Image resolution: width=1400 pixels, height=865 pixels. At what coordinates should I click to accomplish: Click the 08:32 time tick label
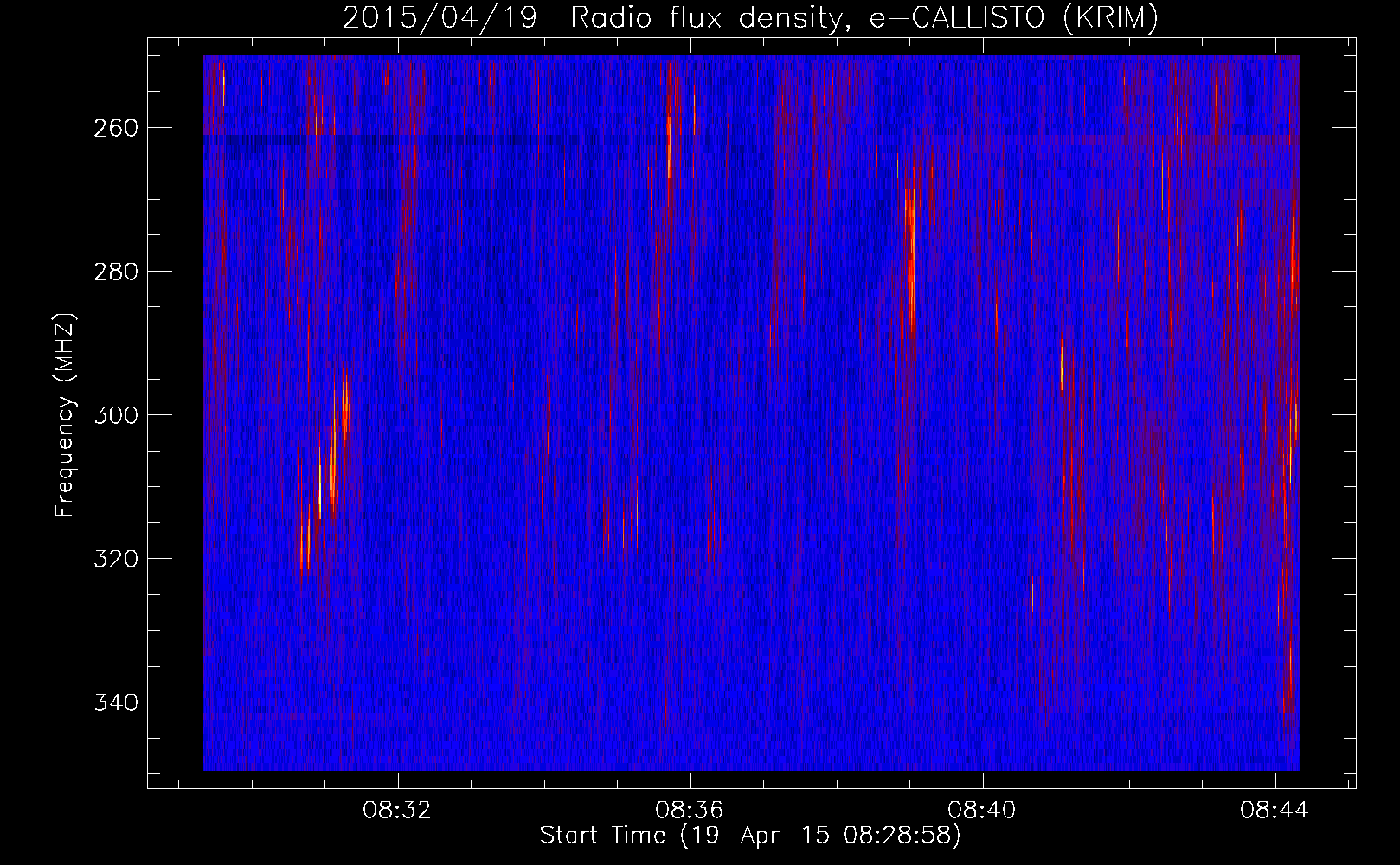[x=397, y=811]
